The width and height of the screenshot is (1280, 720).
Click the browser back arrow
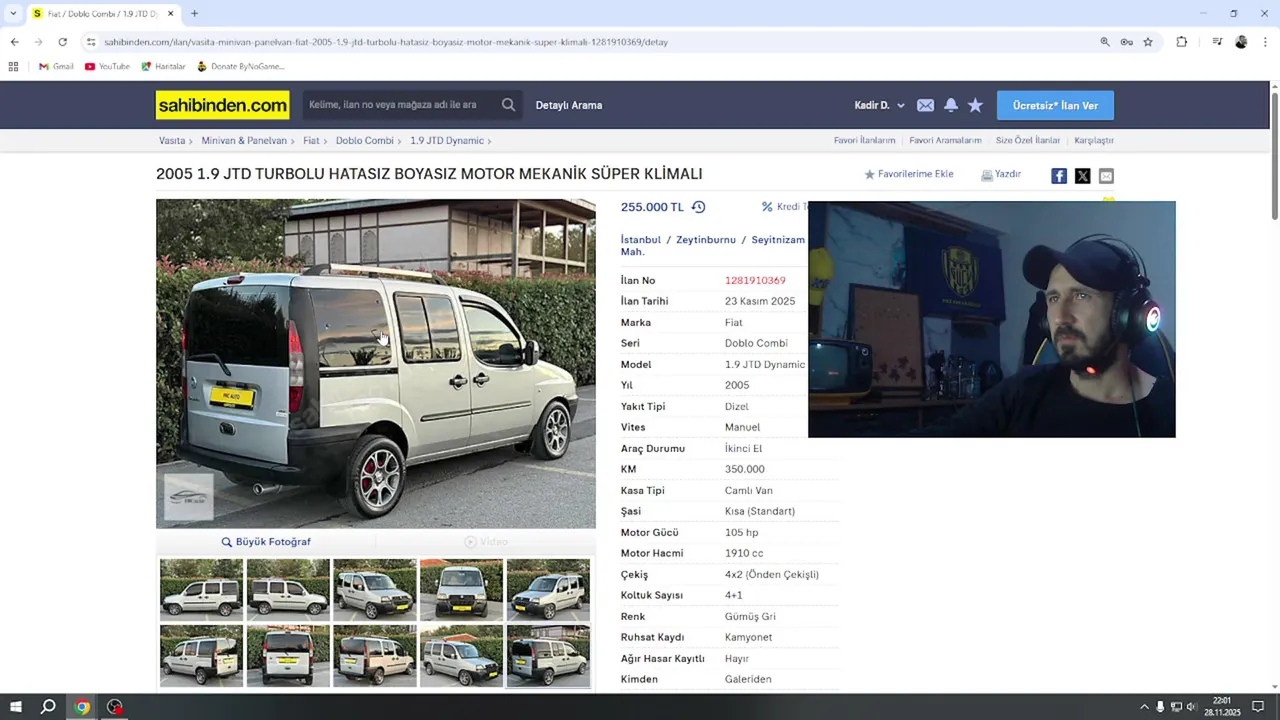click(x=14, y=42)
